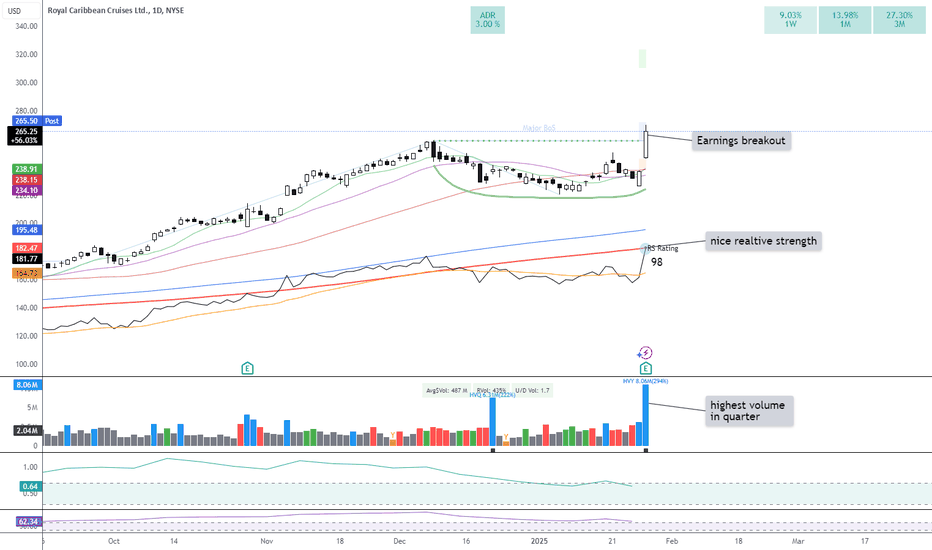Screen dimensions: 932x550
Task: Click the RS Rating 98 value
Action: click(x=656, y=262)
